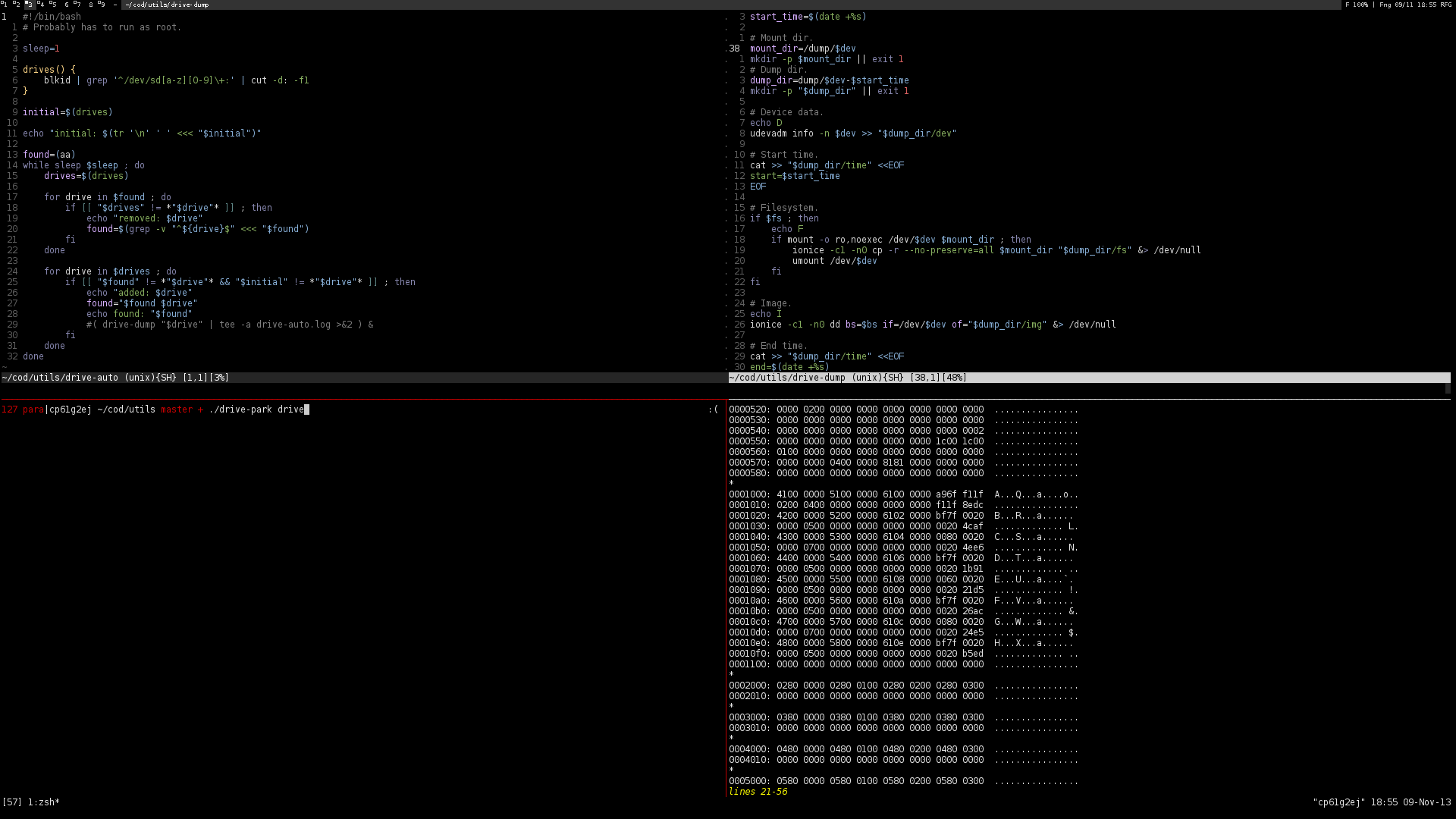The height and width of the screenshot is (819, 1456).
Task: Click the 'umount /dev/$dev' line
Action: click(834, 261)
